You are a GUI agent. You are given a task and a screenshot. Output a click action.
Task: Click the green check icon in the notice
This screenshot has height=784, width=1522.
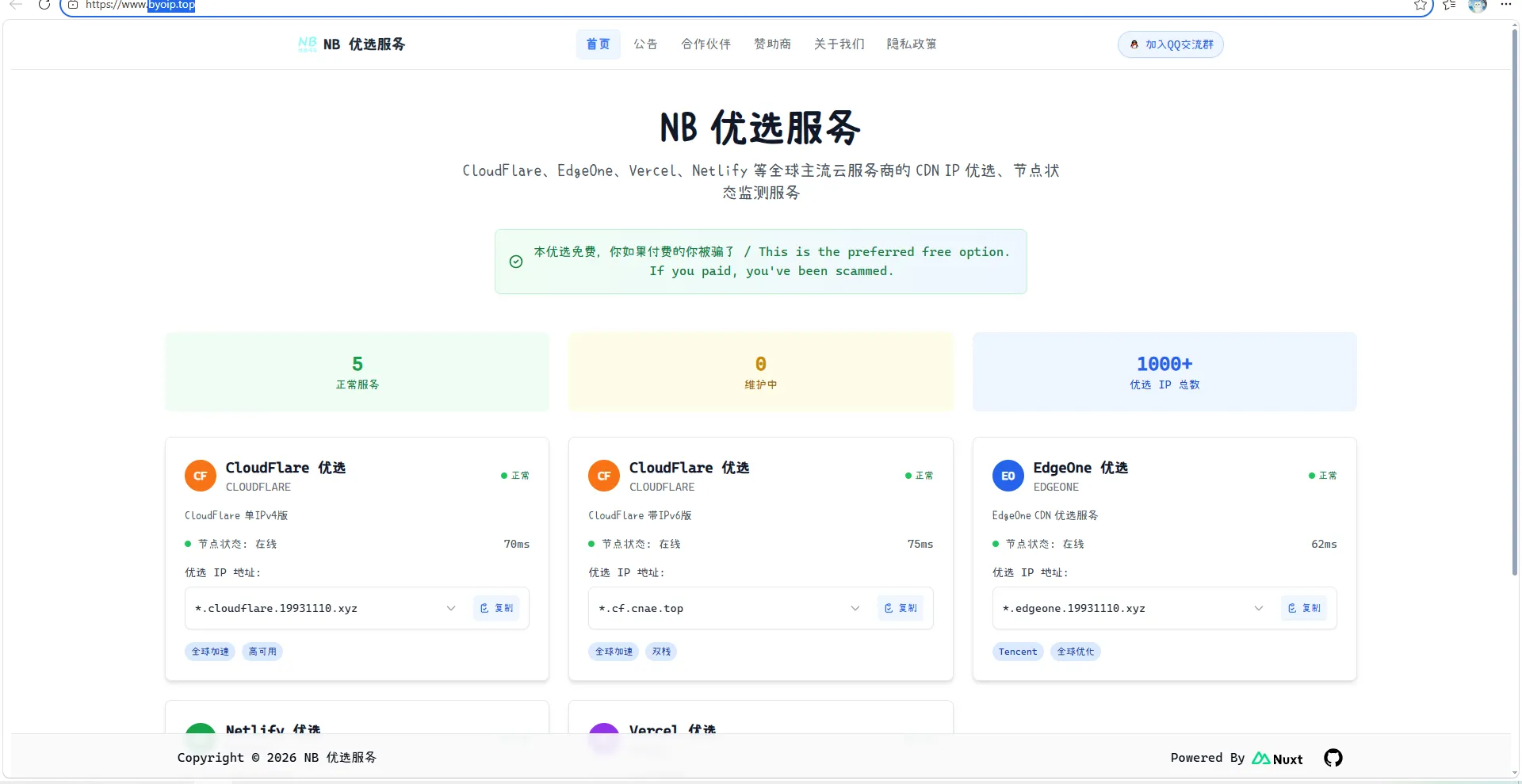point(516,262)
